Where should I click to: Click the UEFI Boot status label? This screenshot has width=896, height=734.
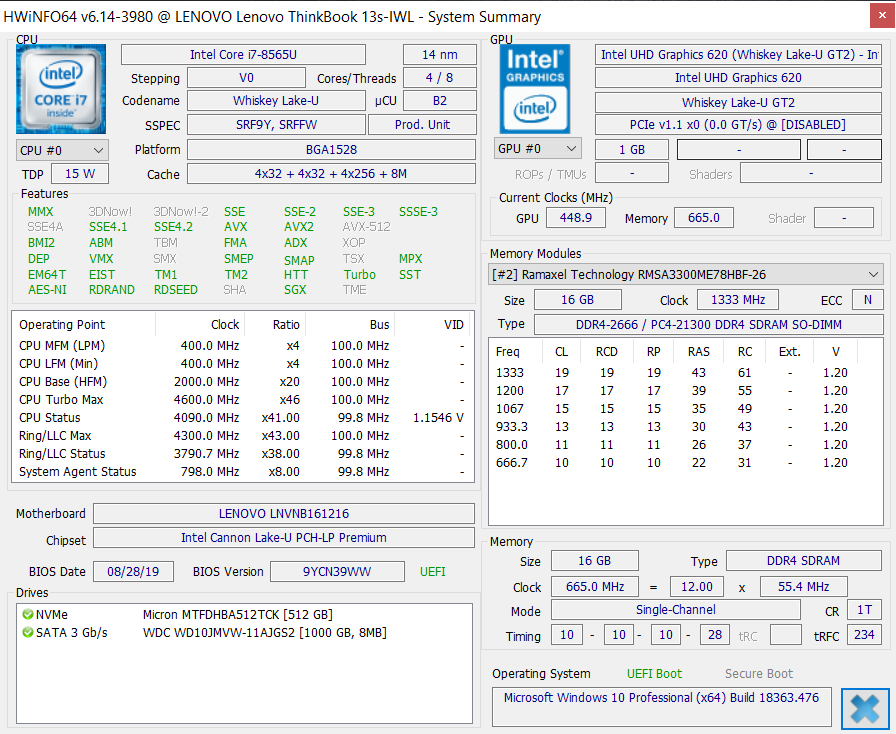pyautogui.click(x=654, y=674)
